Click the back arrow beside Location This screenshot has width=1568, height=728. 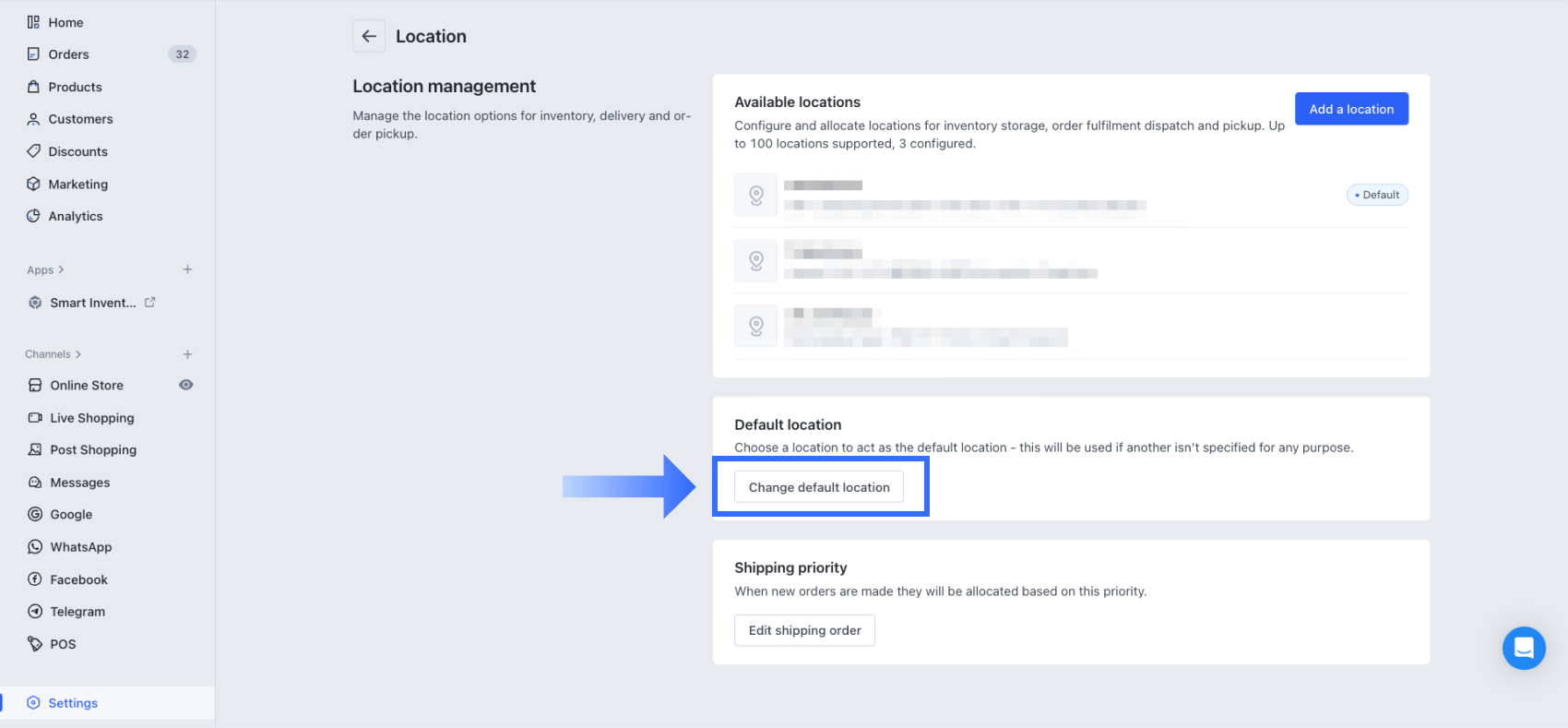369,36
